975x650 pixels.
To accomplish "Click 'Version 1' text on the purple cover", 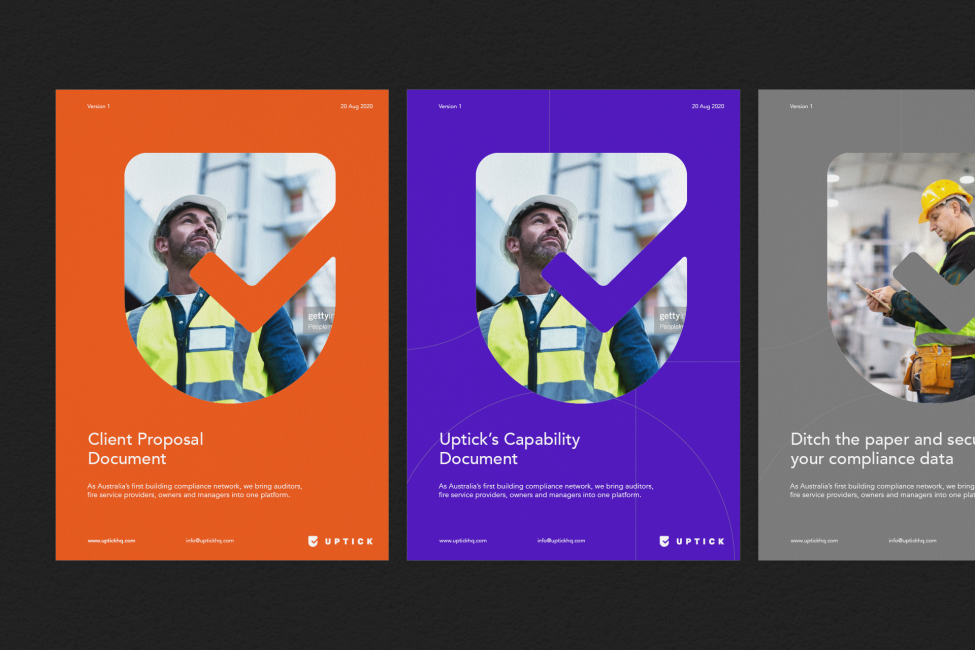I will pyautogui.click(x=450, y=106).
